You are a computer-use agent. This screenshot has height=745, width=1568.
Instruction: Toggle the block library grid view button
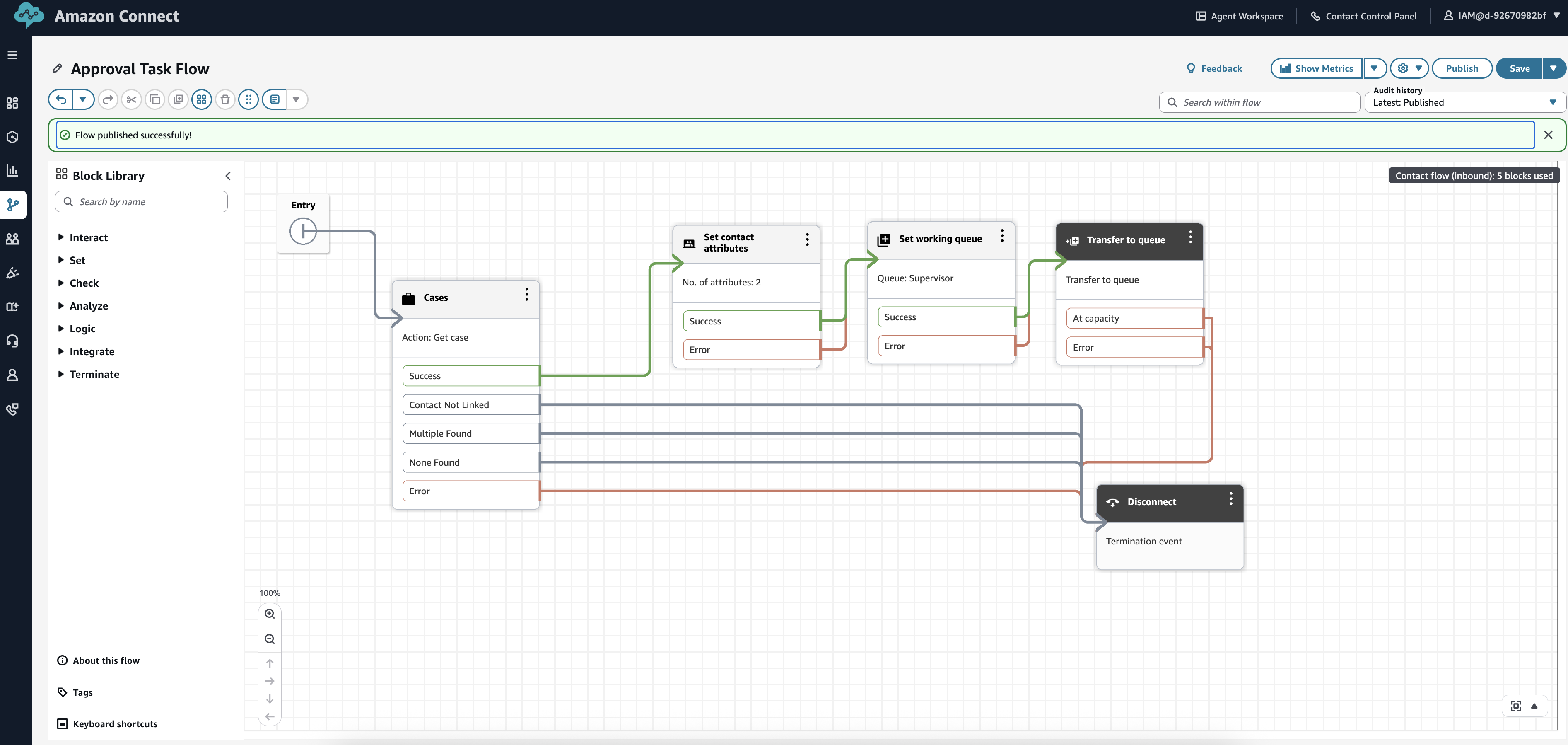click(x=201, y=99)
